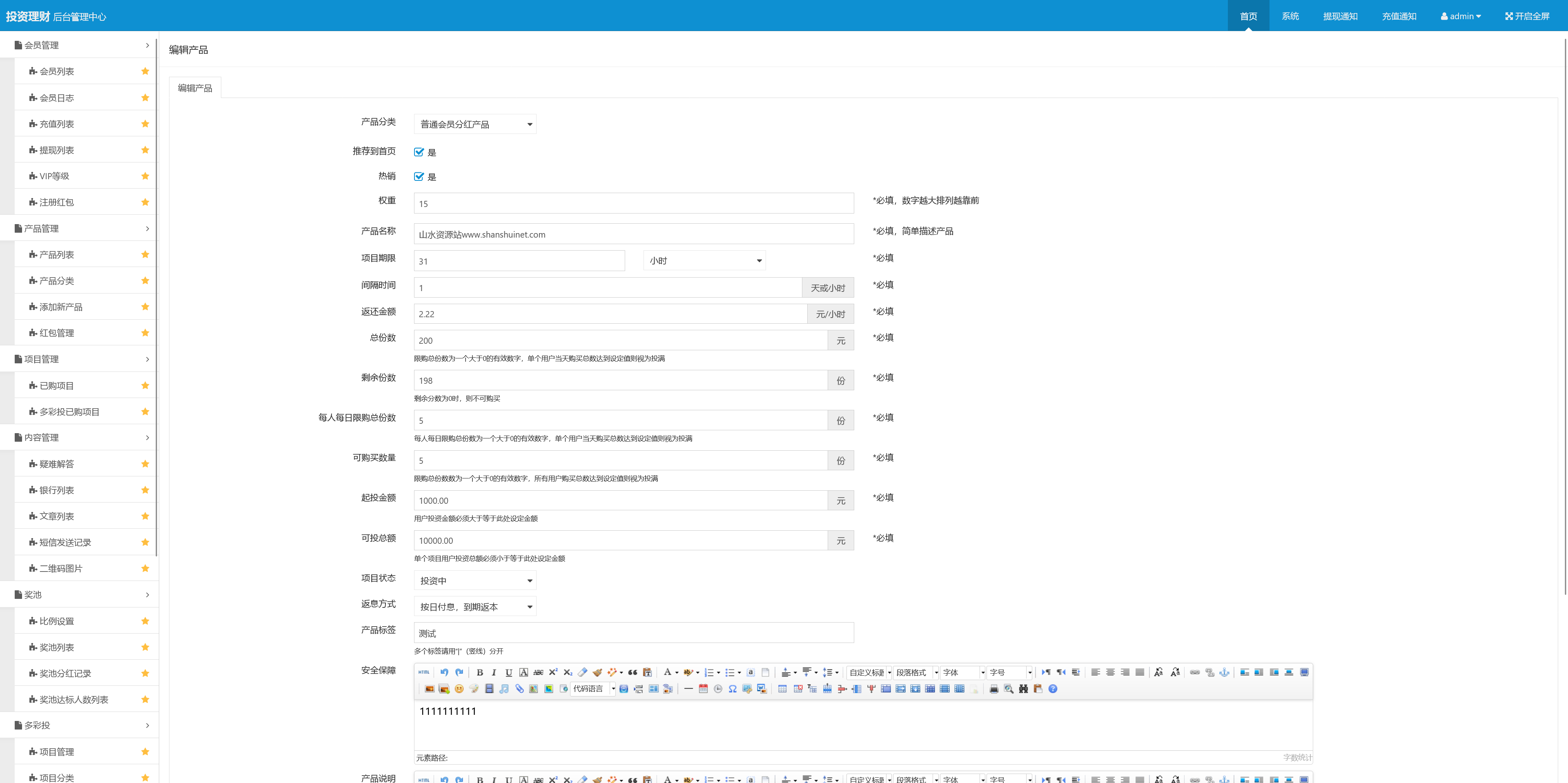
Task: Switch editor to HTML source mode
Action: click(424, 672)
